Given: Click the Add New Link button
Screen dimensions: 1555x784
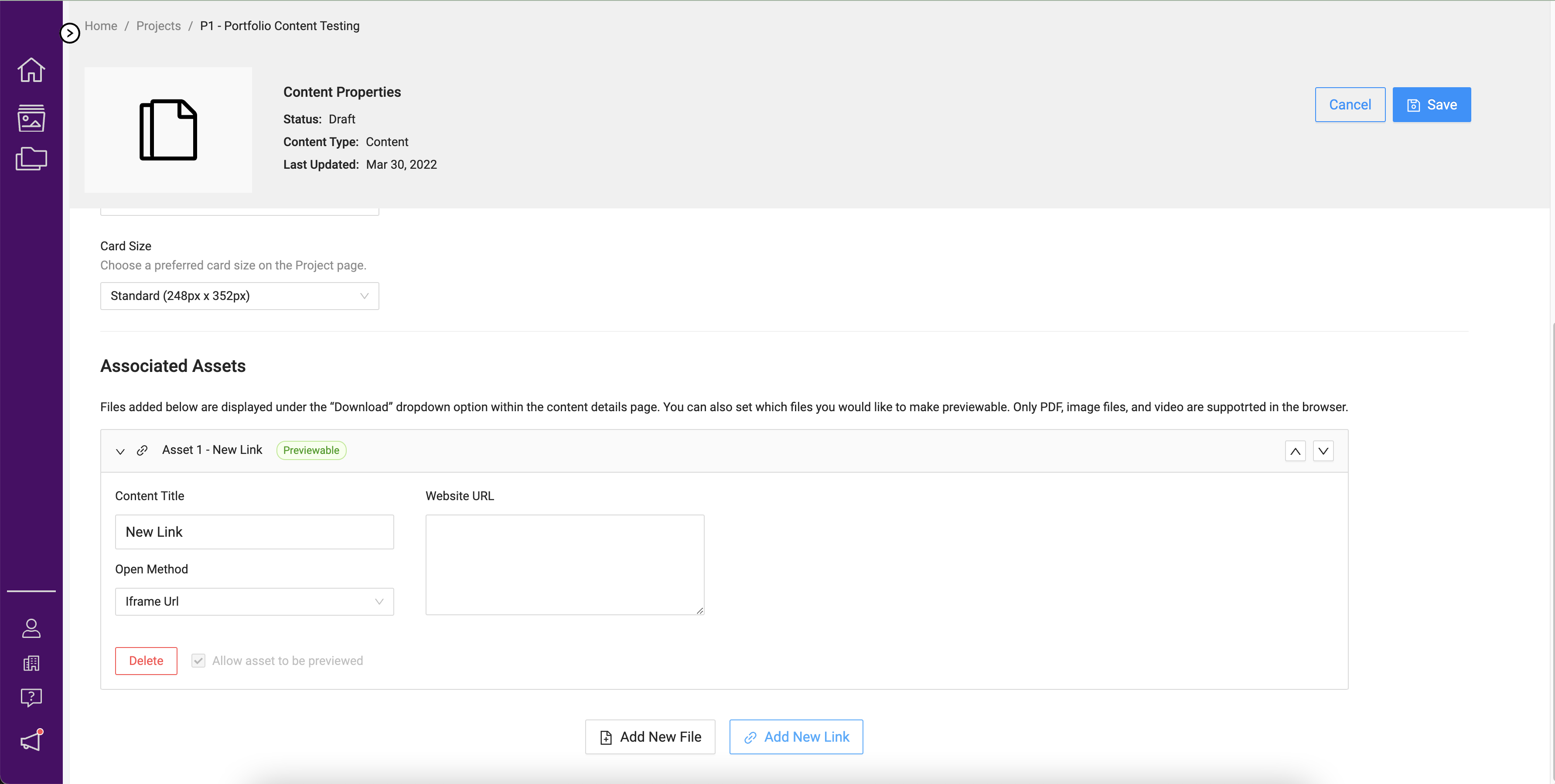Looking at the screenshot, I should [x=796, y=736].
